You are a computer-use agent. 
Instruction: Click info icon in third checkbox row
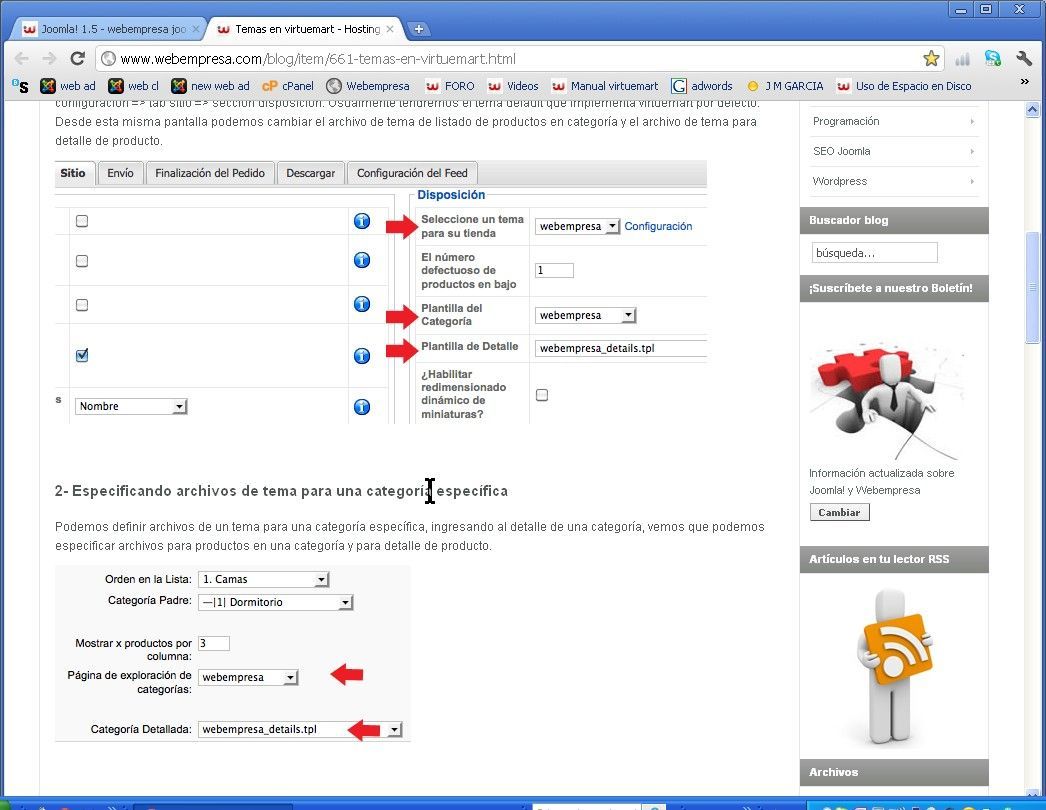click(x=362, y=304)
